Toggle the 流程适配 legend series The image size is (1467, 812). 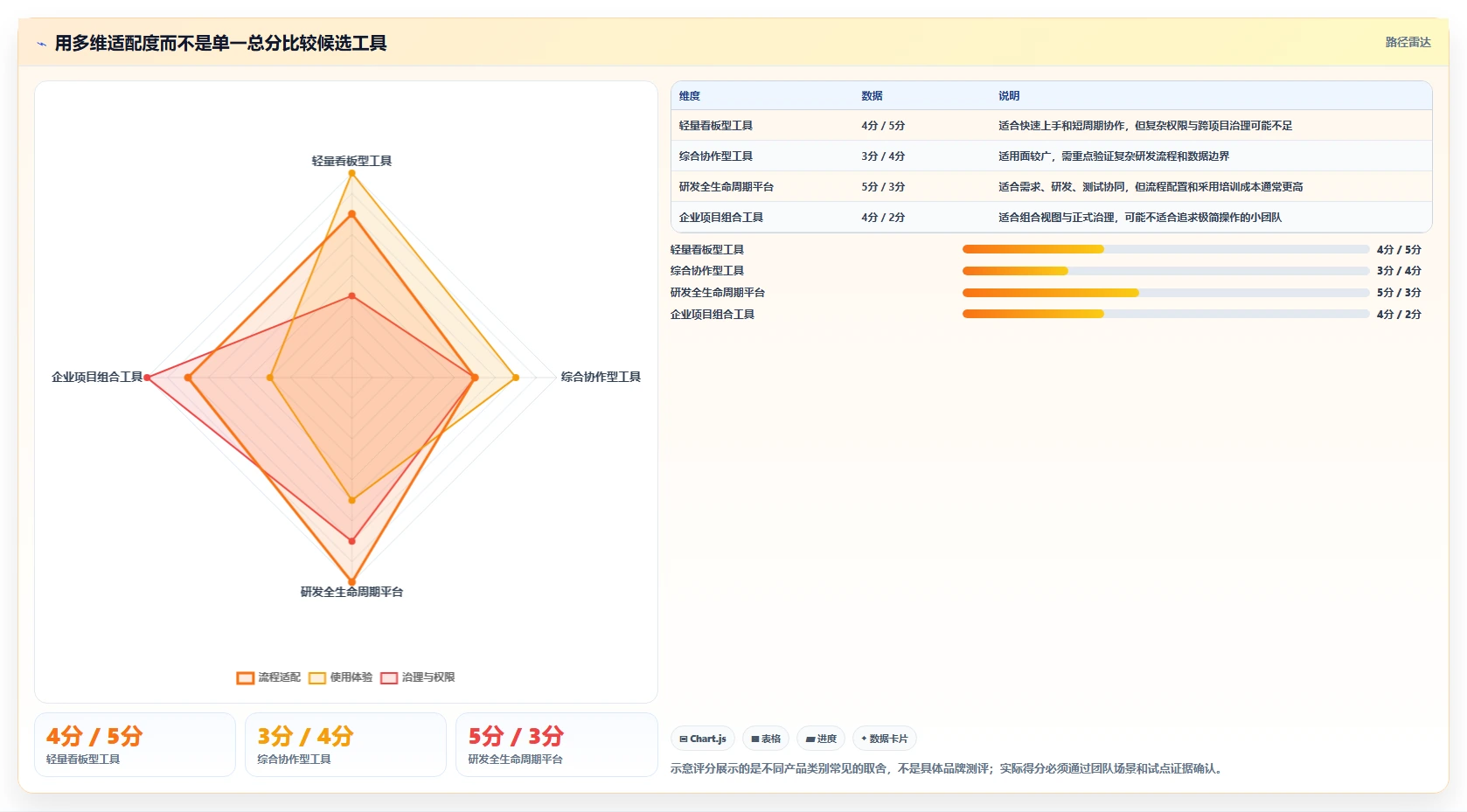coord(268,677)
